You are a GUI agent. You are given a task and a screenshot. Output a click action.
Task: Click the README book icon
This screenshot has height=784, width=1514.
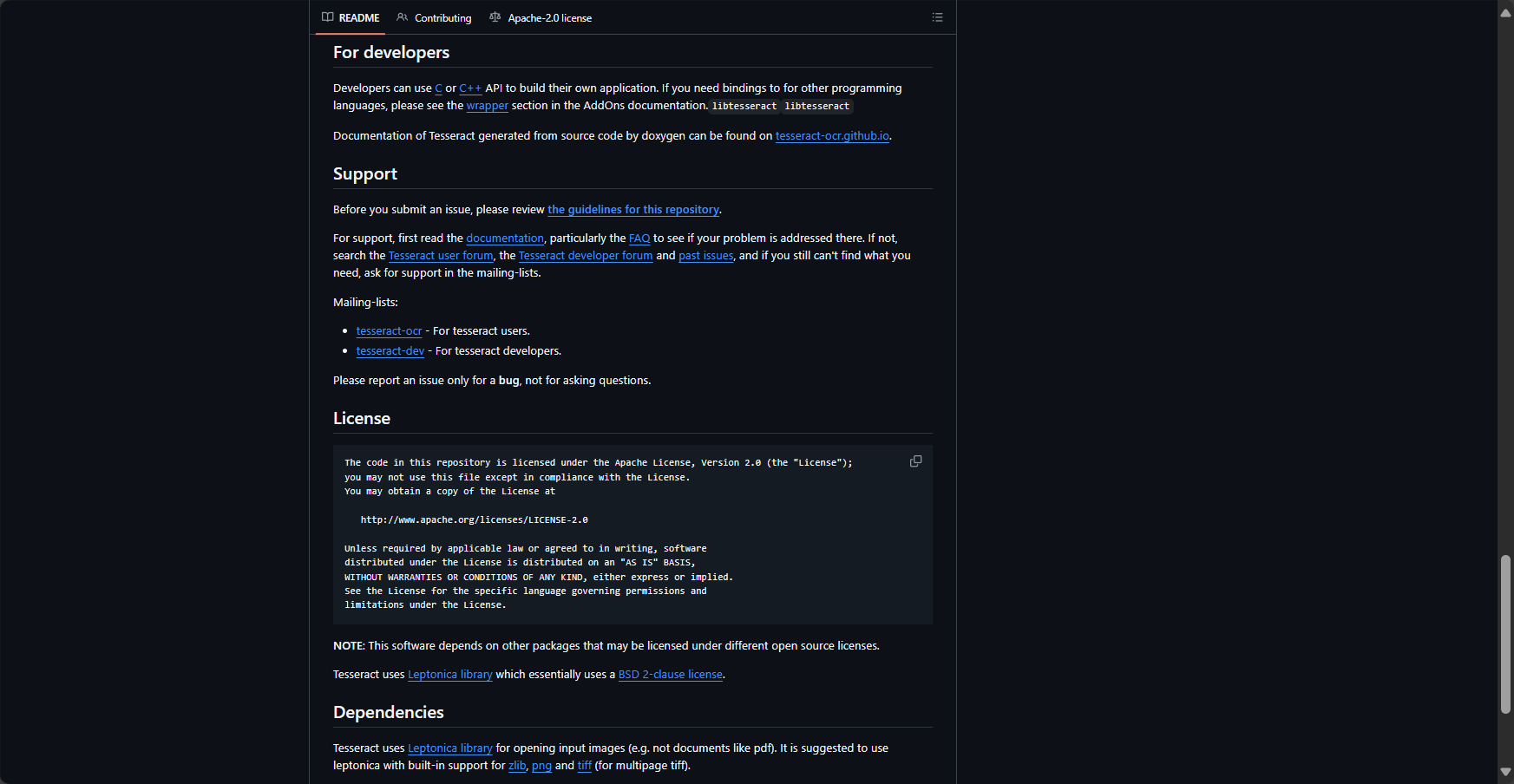point(327,17)
